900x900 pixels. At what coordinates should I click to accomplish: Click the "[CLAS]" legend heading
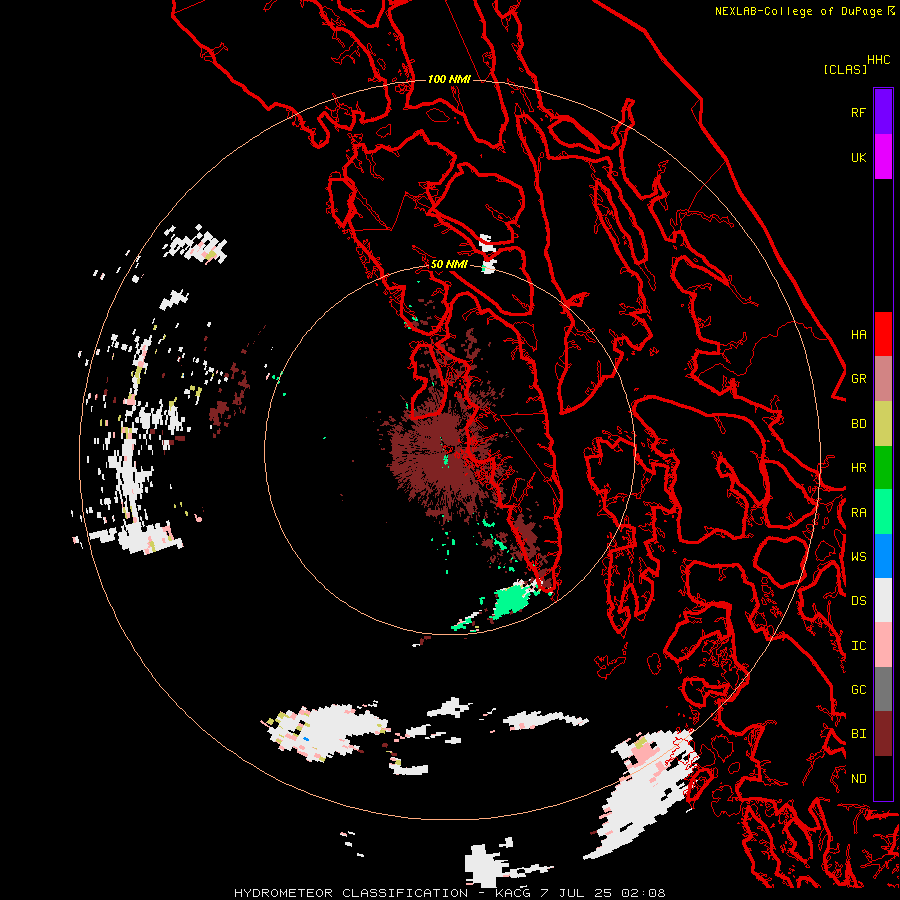[x=845, y=69]
